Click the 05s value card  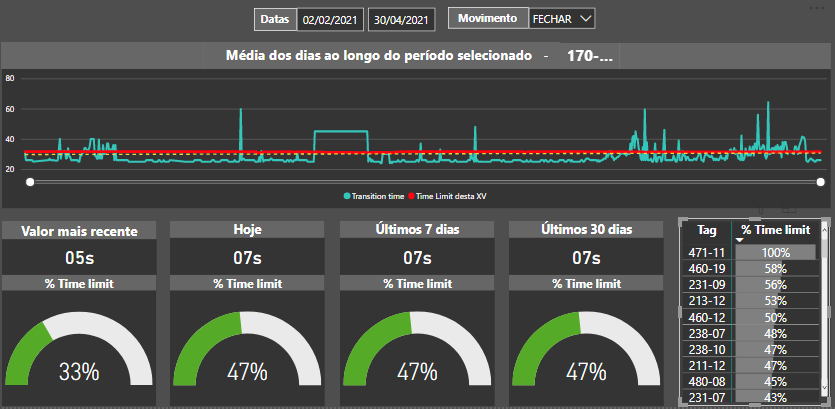pos(79,258)
